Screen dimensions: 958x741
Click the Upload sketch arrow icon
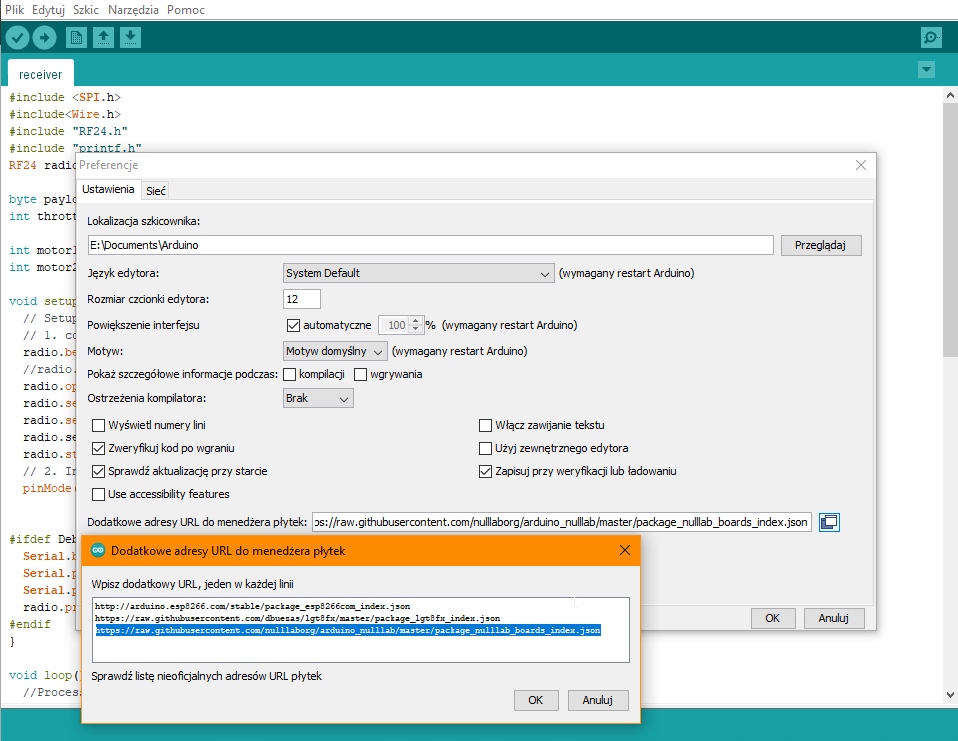click(44, 38)
